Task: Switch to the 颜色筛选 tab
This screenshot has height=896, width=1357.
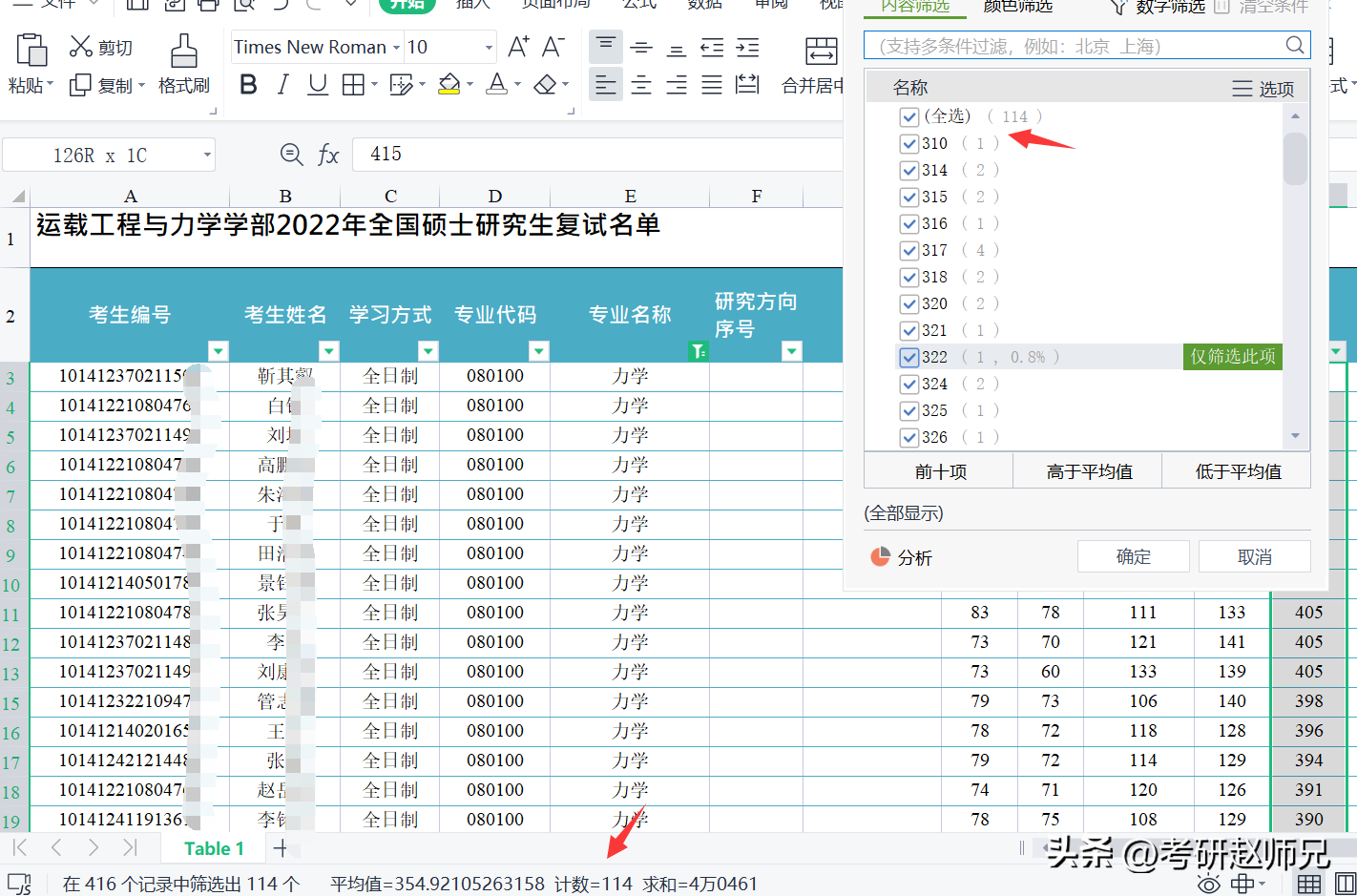Action: coord(1017,8)
